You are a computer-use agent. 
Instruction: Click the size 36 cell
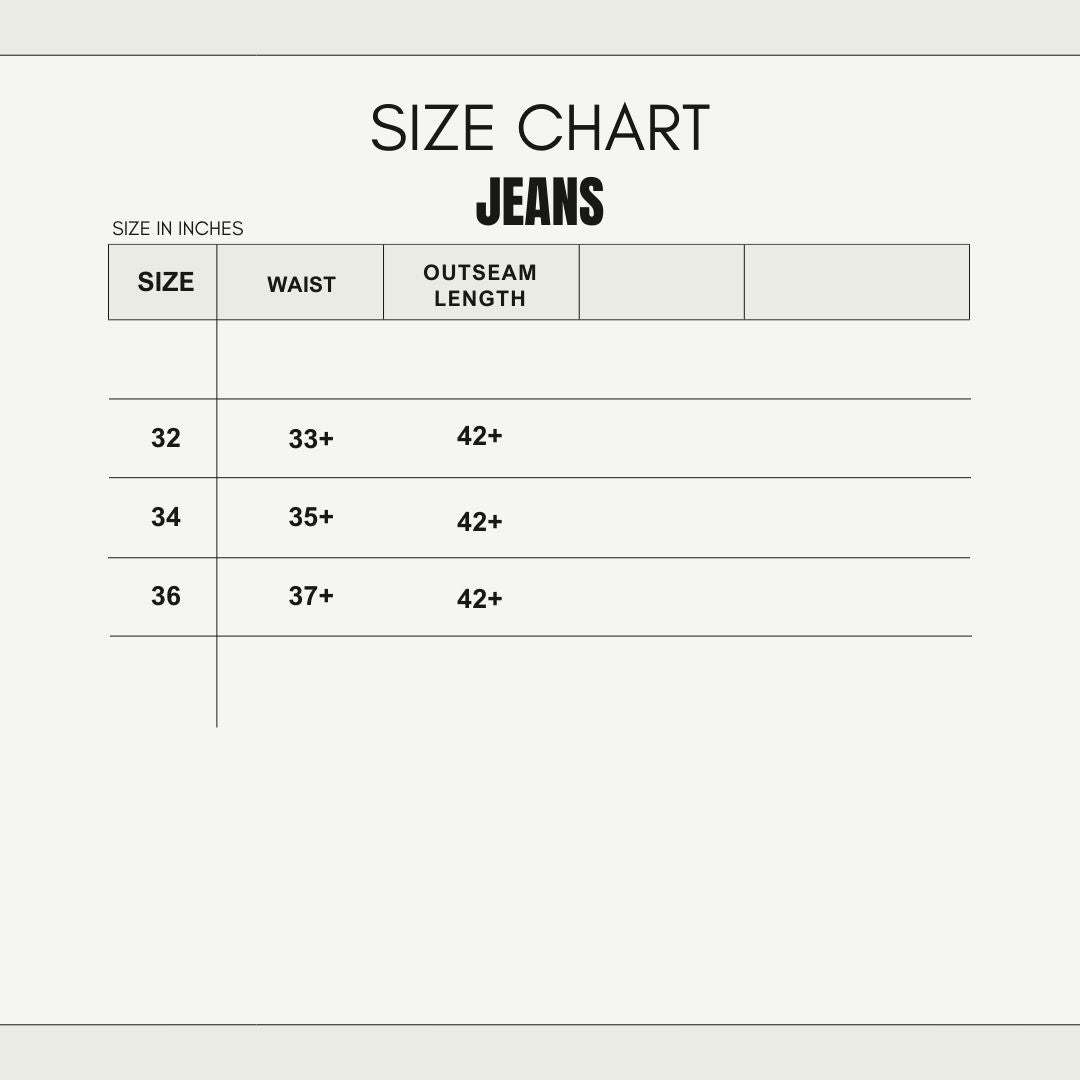click(x=166, y=596)
